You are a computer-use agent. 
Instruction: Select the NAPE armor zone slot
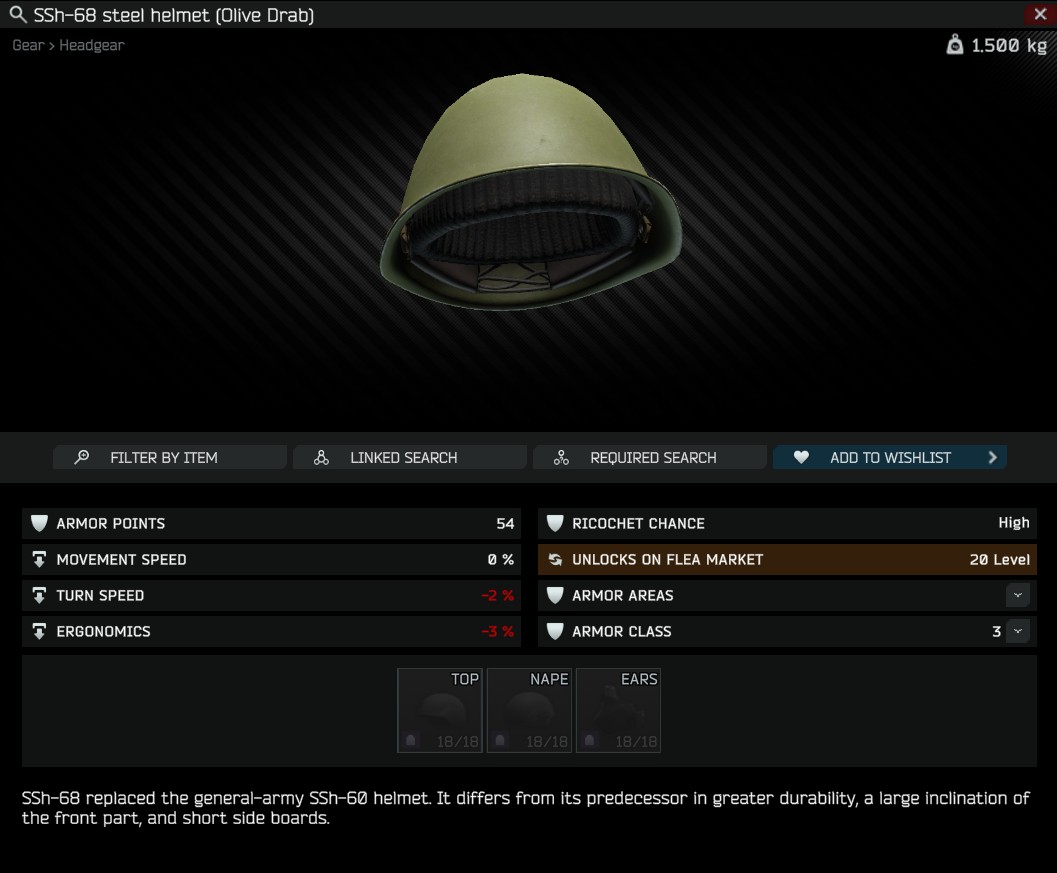tap(529, 710)
